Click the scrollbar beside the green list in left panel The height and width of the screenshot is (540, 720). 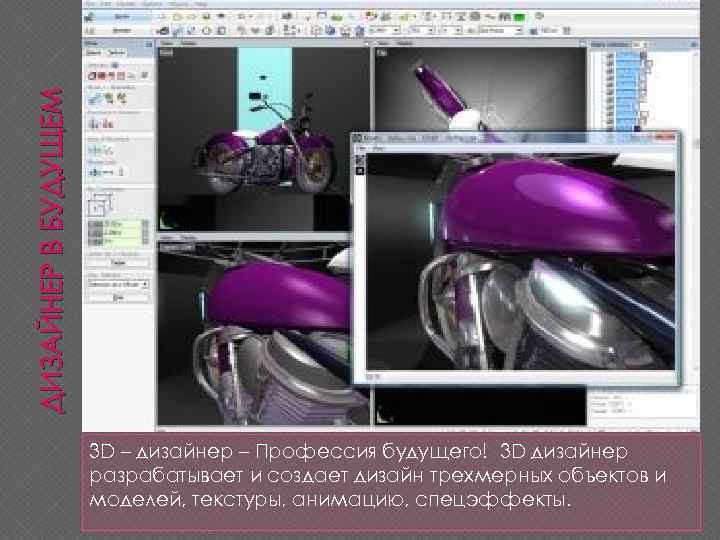(146, 232)
